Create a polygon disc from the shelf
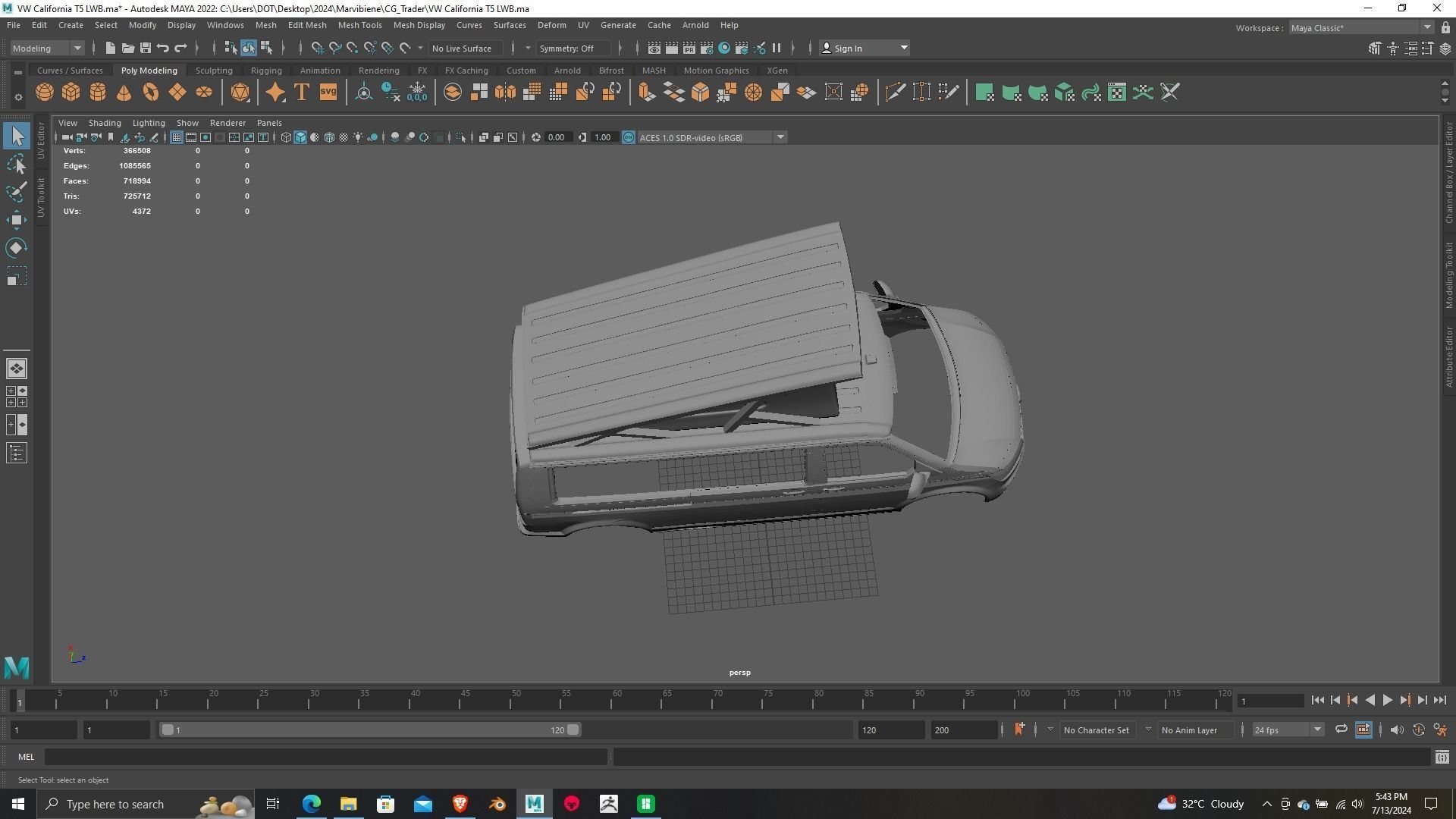This screenshot has width=1456, height=819. (x=204, y=93)
